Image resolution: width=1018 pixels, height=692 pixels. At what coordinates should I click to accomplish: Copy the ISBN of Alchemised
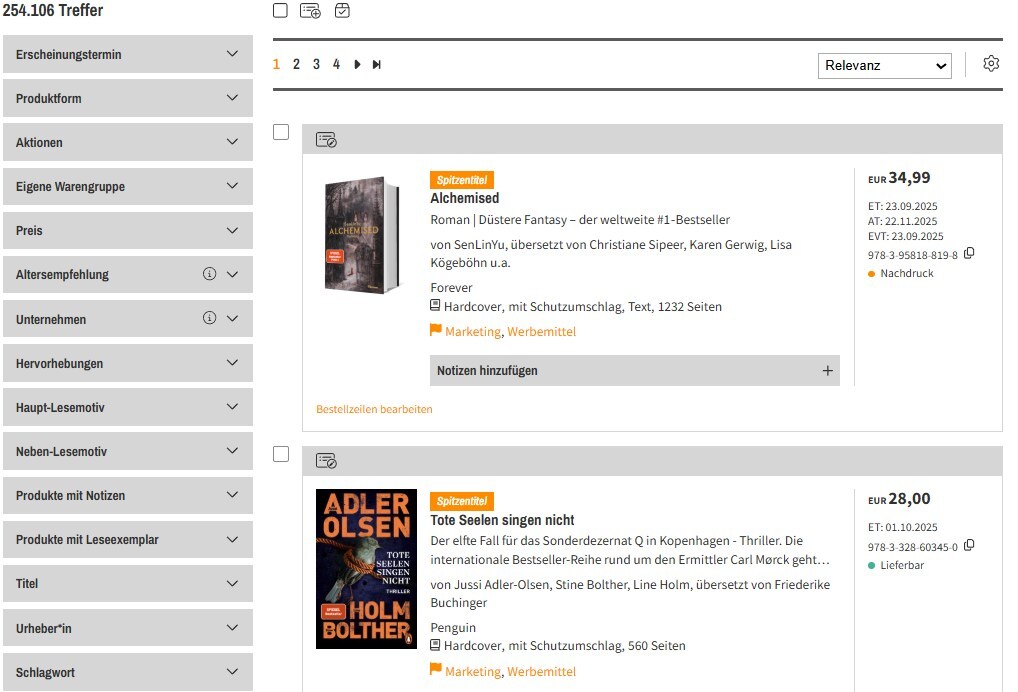click(x=969, y=254)
